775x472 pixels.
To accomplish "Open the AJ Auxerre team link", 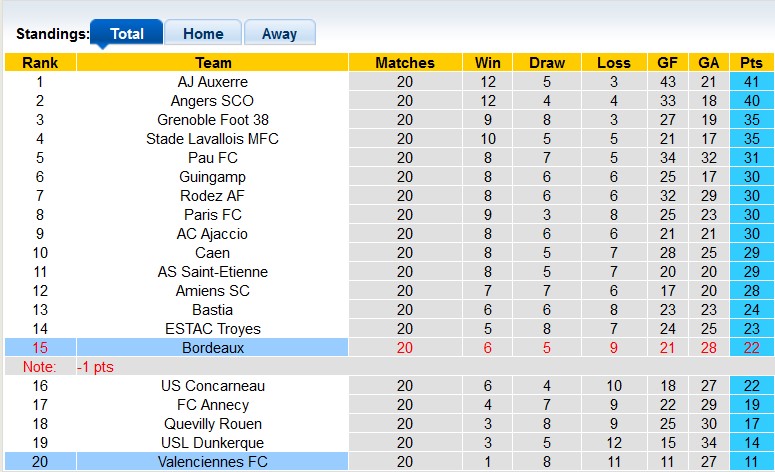I will coord(213,82).
